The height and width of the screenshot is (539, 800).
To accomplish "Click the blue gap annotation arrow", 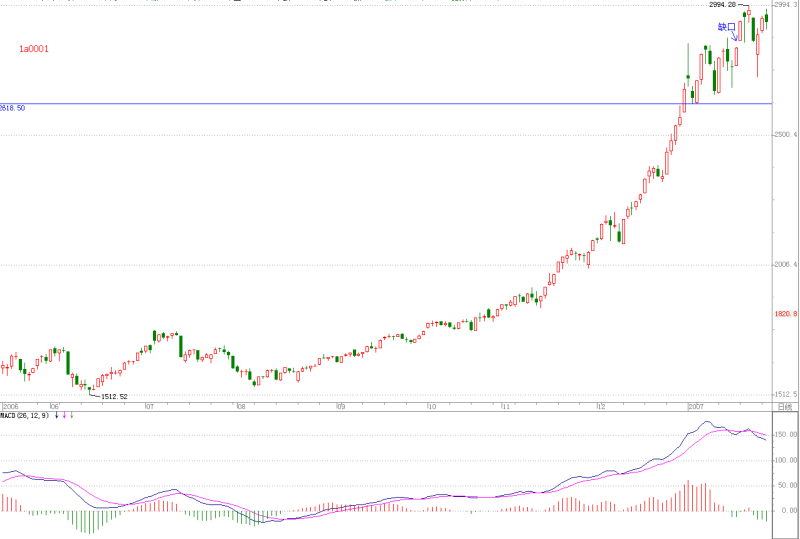I will point(734,36).
